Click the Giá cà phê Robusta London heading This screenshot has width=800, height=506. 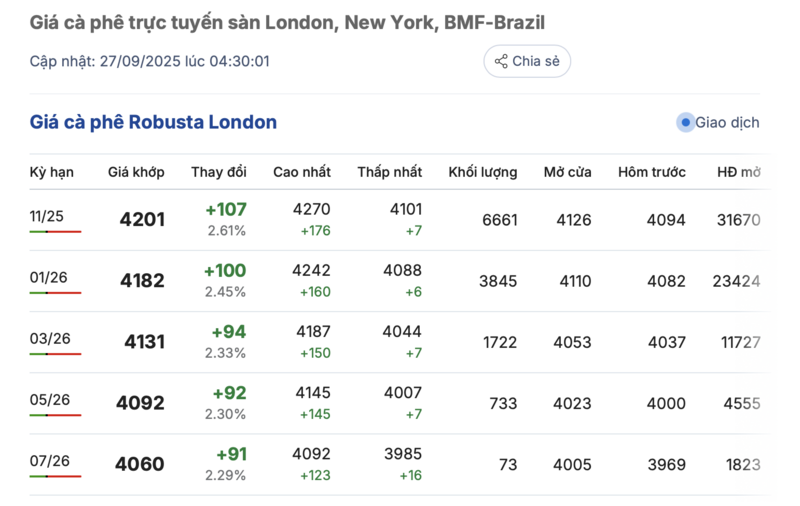coord(153,123)
